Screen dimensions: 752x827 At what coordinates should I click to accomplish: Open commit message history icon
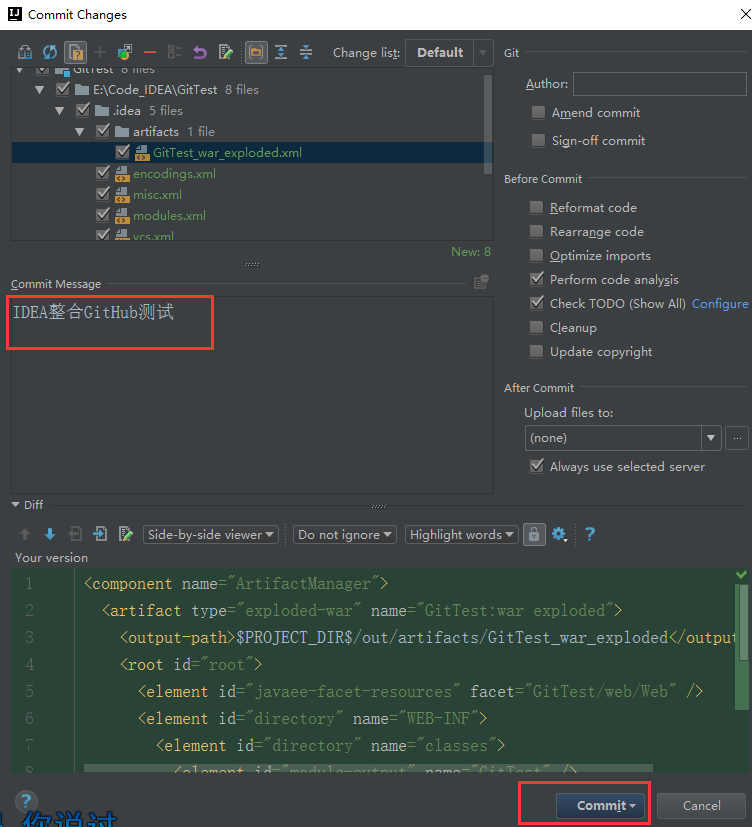(481, 282)
